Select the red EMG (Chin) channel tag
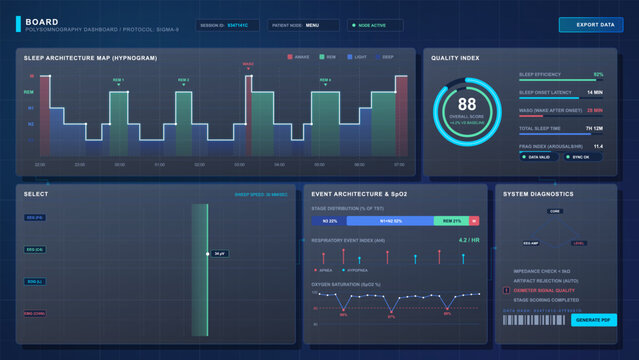 [35, 314]
